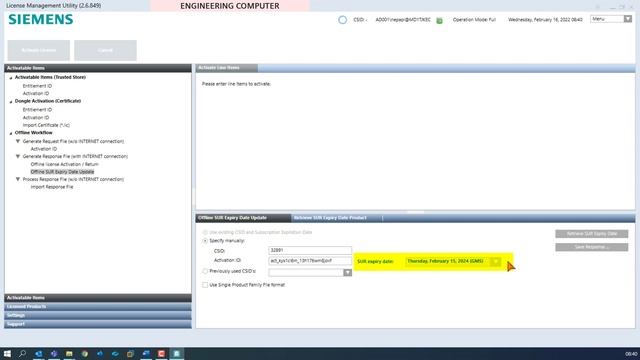The height and width of the screenshot is (360, 640).
Task: Select the 'Previously used CSID's' radio button
Action: tap(205, 271)
